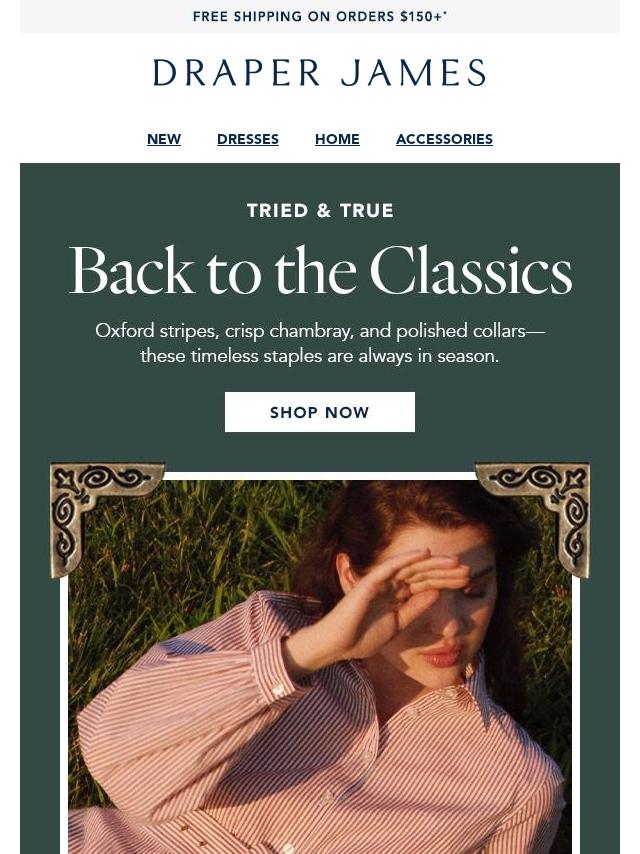
Task: Click the Back to the Classics headline
Action: point(321,271)
